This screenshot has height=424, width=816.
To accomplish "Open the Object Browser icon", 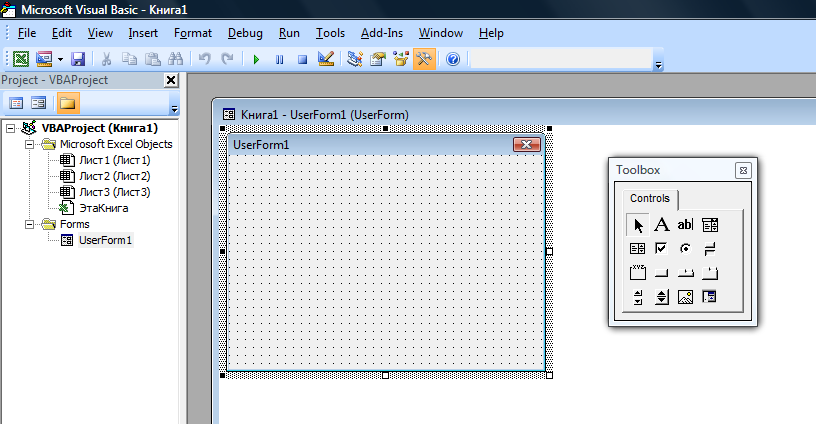I will pos(401,59).
